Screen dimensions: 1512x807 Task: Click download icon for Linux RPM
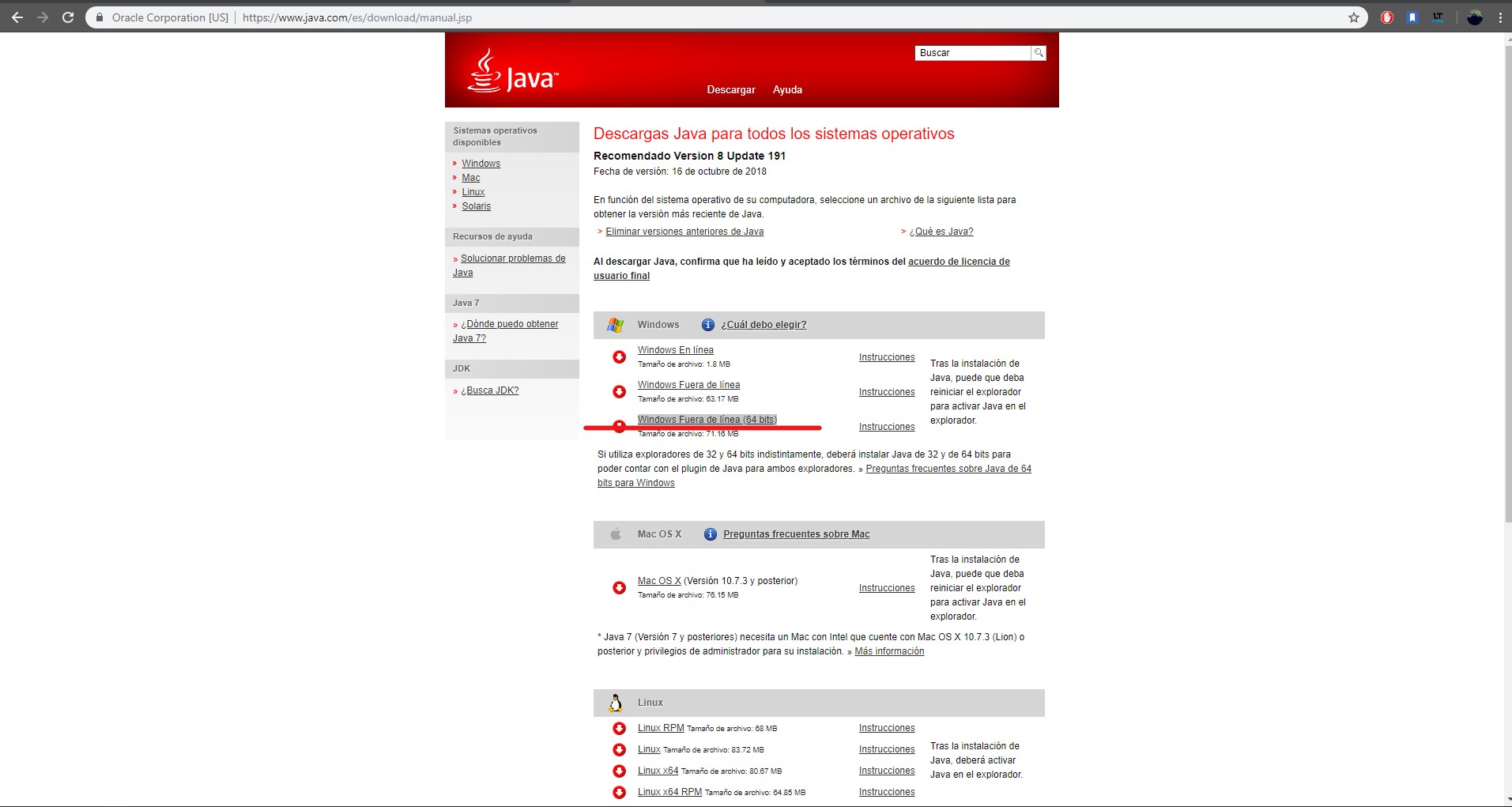[620, 728]
